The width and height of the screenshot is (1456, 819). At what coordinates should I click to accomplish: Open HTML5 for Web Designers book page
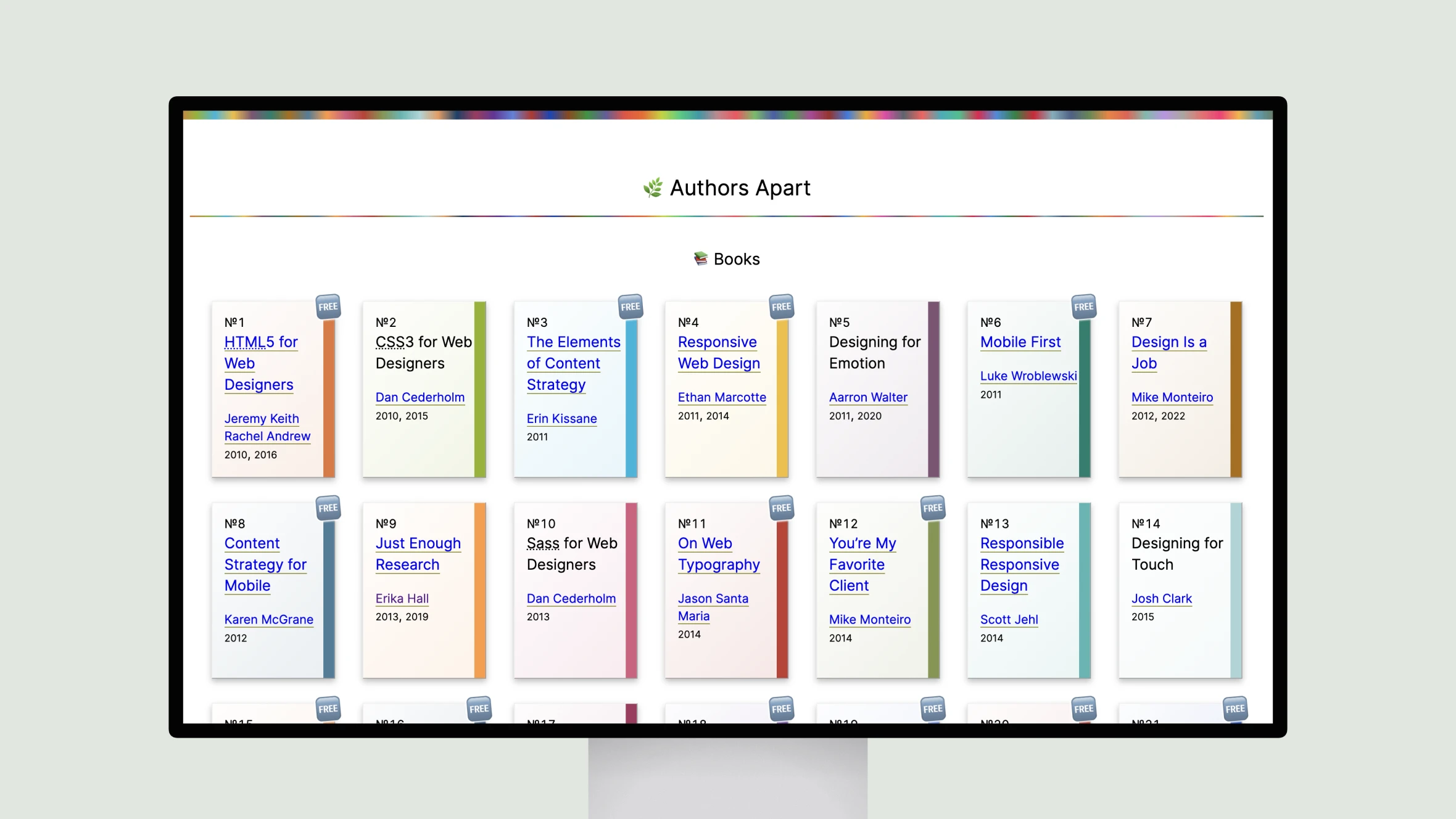tap(259, 362)
